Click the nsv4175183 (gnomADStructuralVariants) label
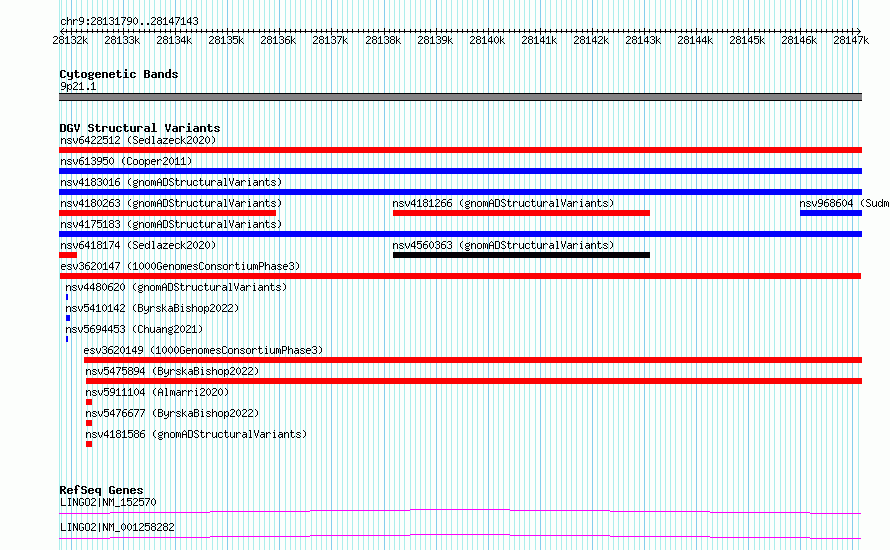 171,224
